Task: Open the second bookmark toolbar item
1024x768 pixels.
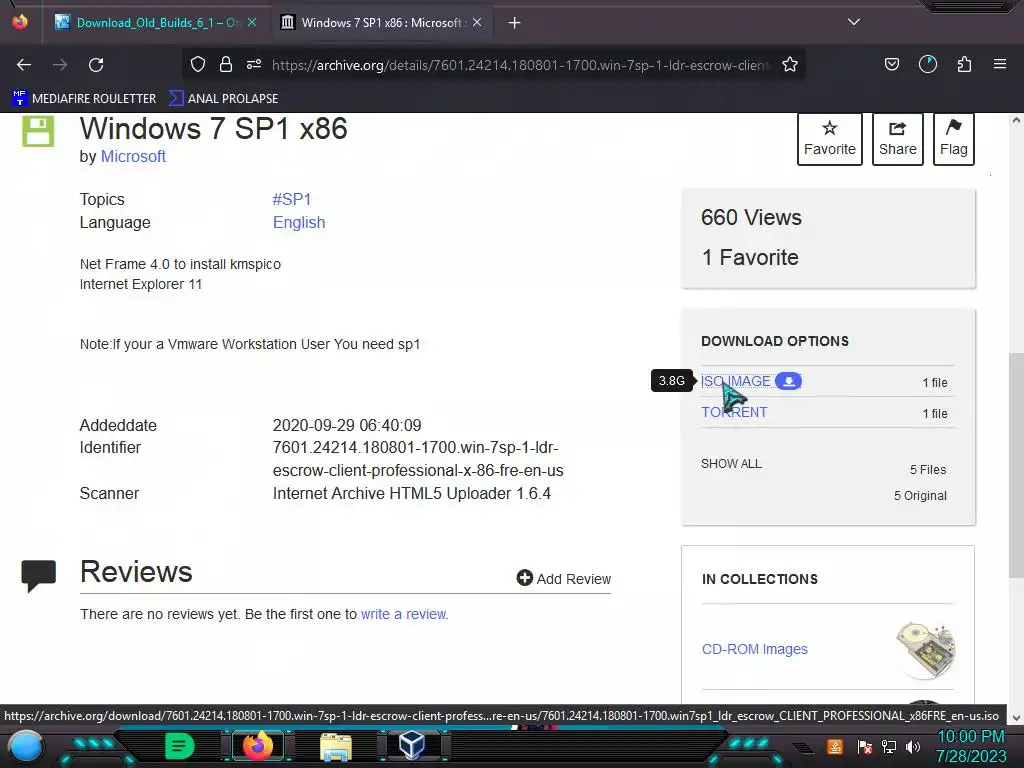Action: 223,99
